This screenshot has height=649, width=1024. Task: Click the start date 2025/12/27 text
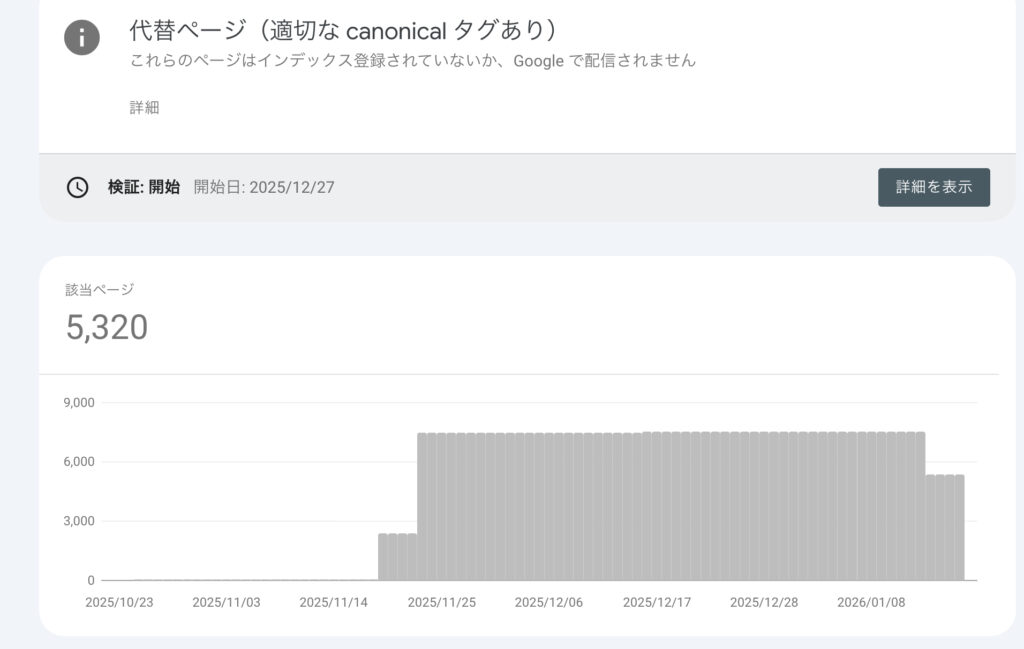point(293,186)
